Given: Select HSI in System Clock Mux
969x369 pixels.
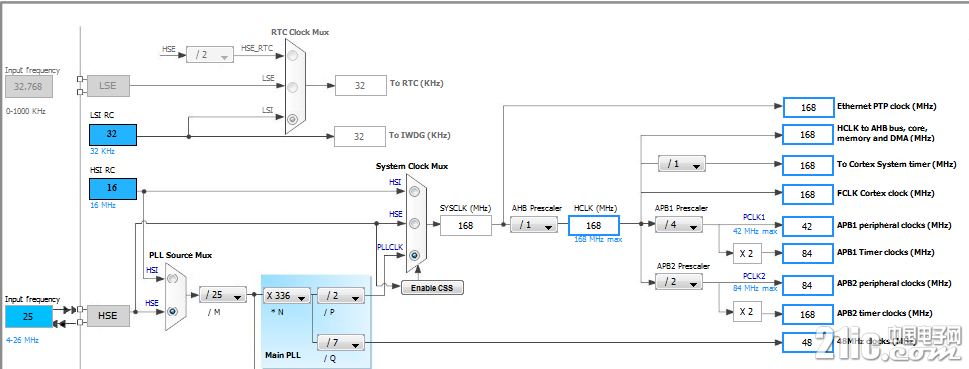Looking at the screenshot, I should coord(415,192).
